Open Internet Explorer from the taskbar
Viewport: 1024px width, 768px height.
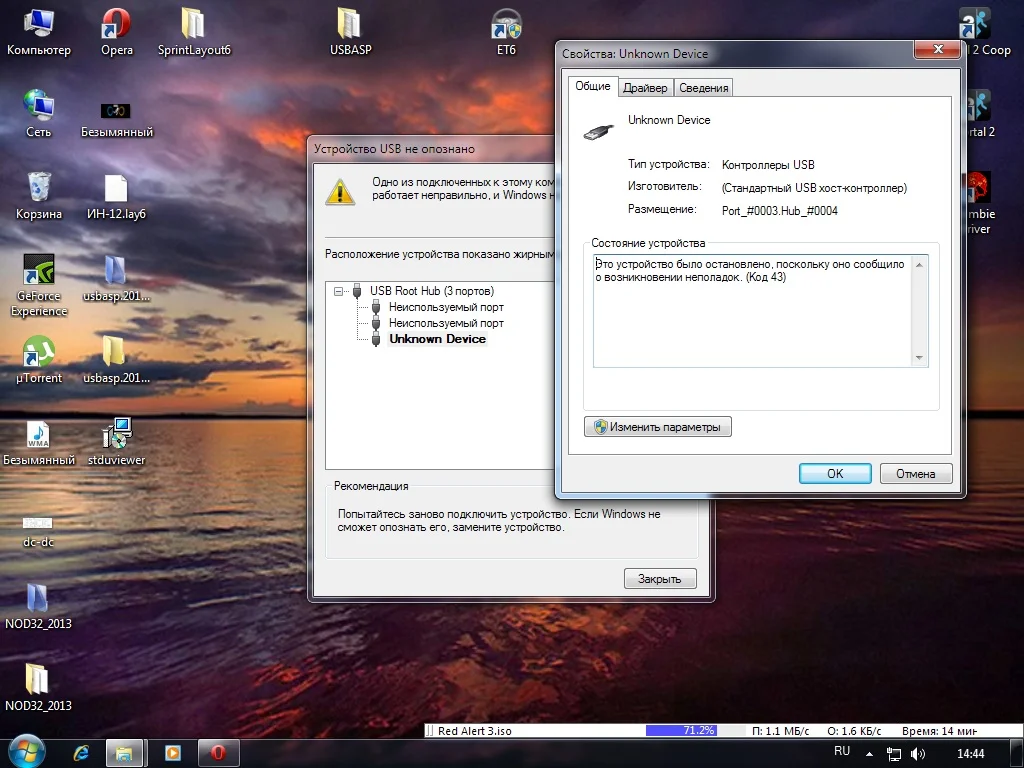click(81, 753)
